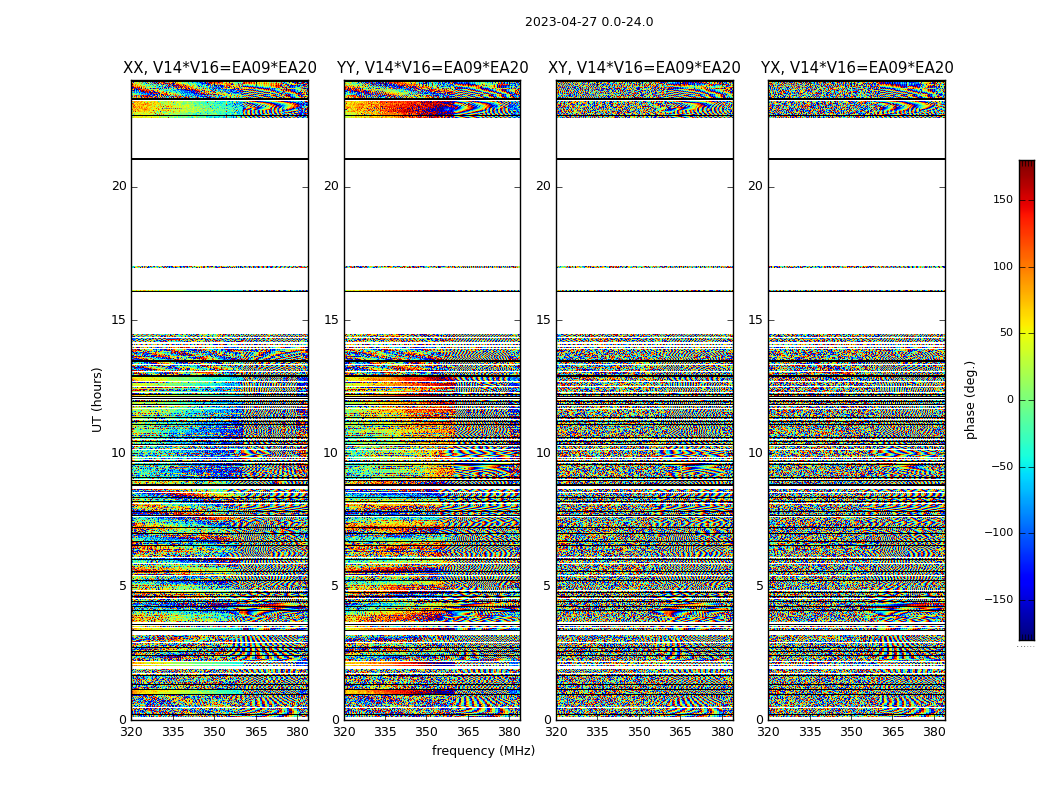
Task: Click the '5' UT tick beside YY panel
Action: 335,586
